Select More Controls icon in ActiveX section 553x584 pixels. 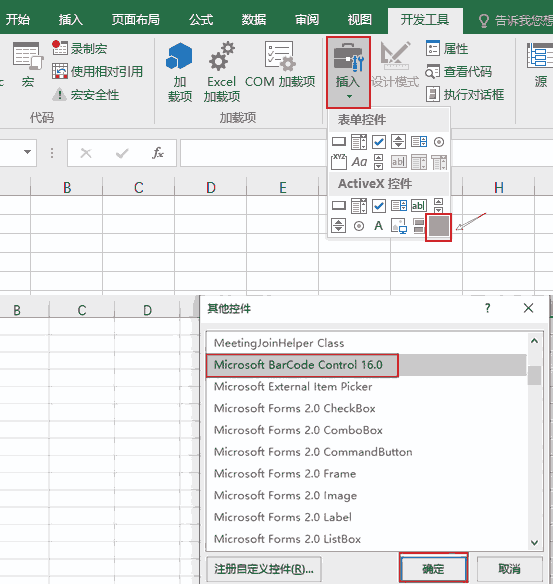point(438,226)
